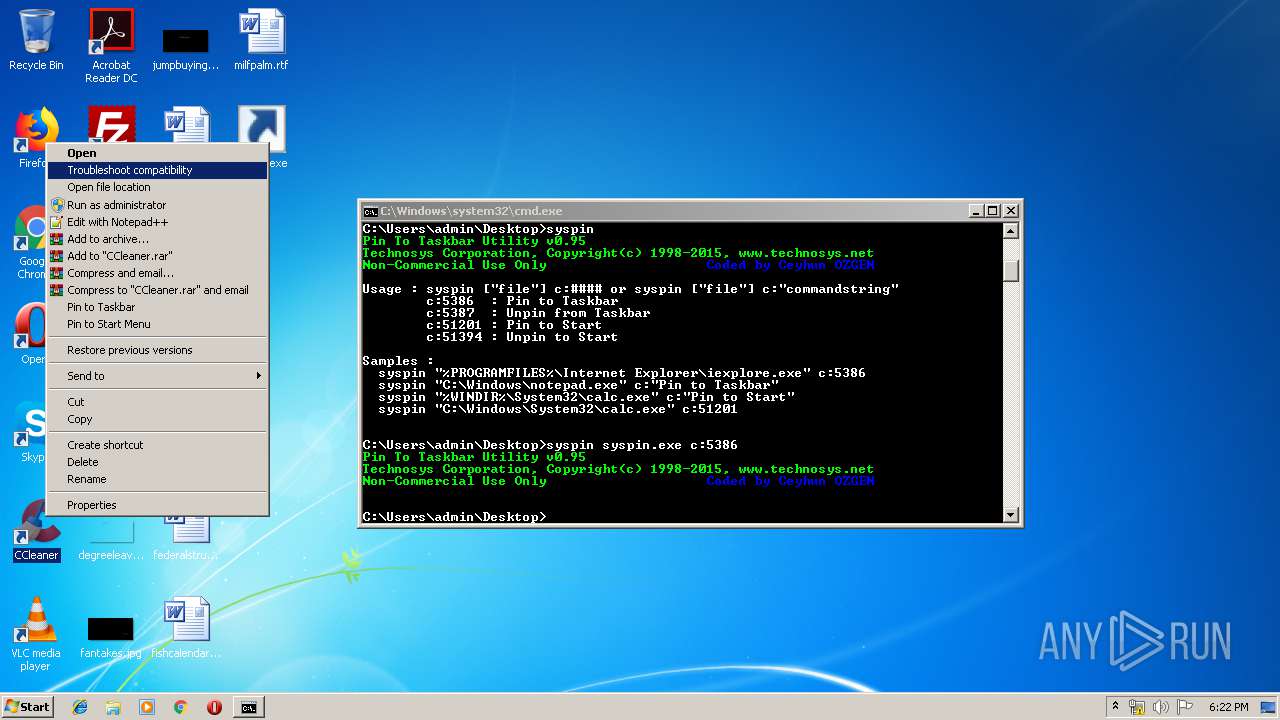
Task: Select the fishcalendar document icon
Action: [x=186, y=628]
